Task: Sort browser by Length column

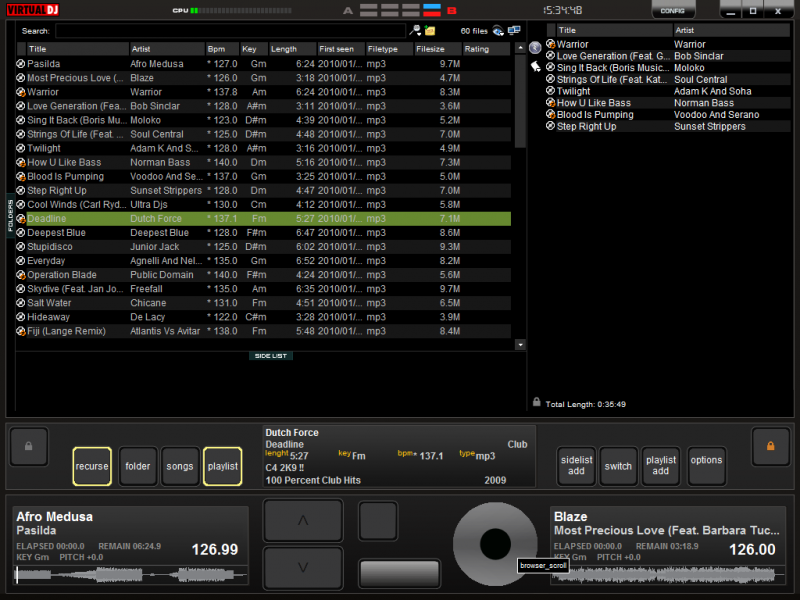Action: click(293, 49)
